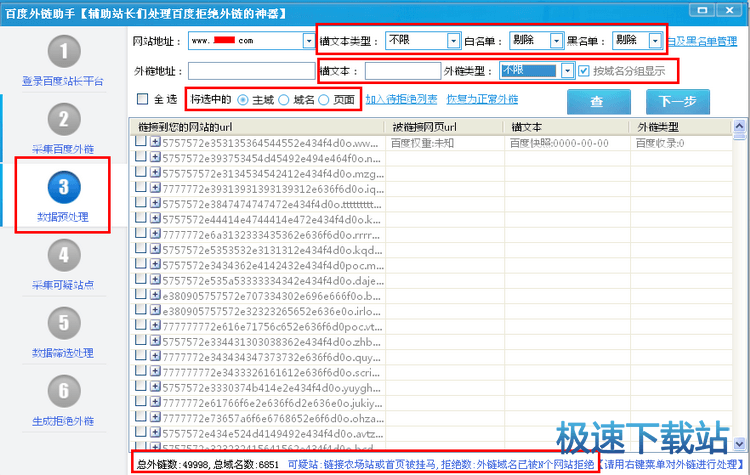
Task: Tick checkbox for row 7777772e61766f6e2e636f6d2e
Action: pyautogui.click(x=141, y=401)
